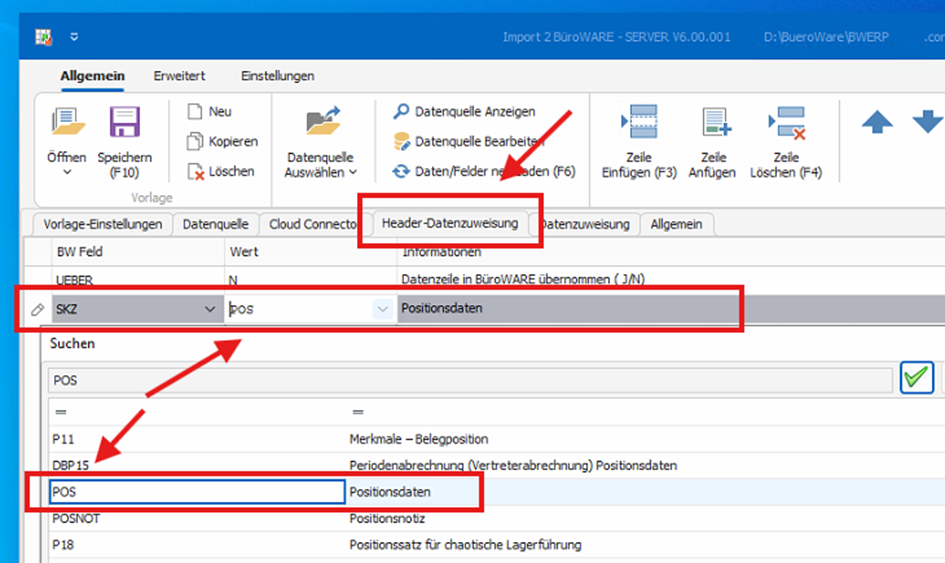Click Kopieren to copy the template

(x=222, y=142)
